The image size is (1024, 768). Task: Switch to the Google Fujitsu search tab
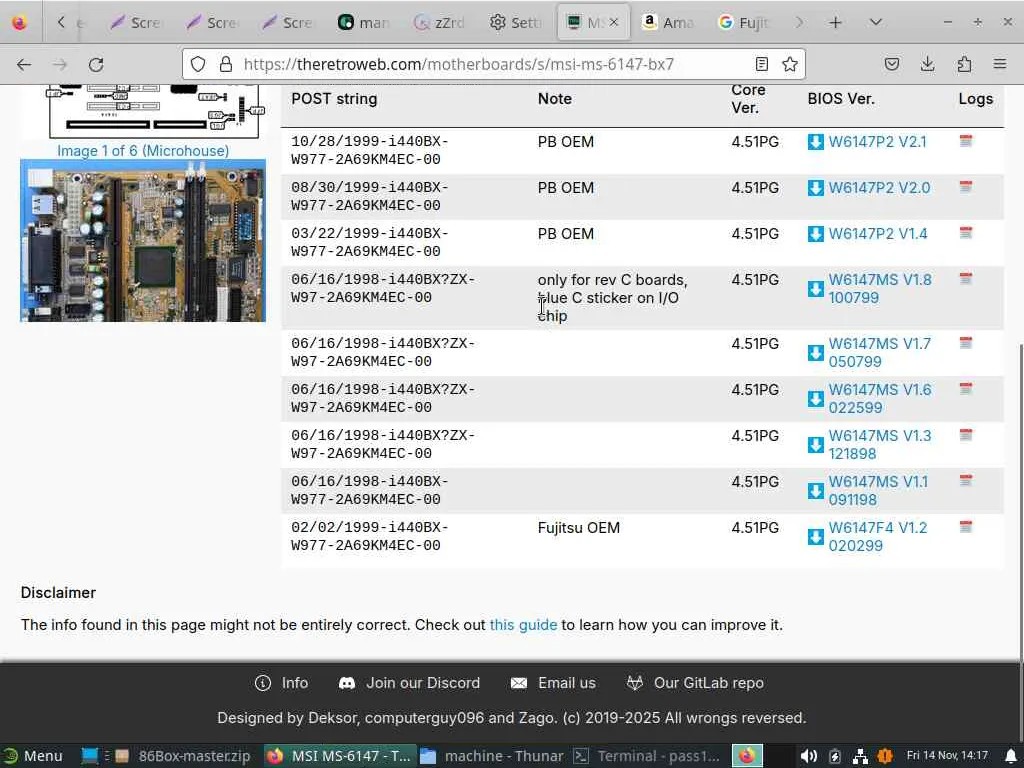coord(744,23)
